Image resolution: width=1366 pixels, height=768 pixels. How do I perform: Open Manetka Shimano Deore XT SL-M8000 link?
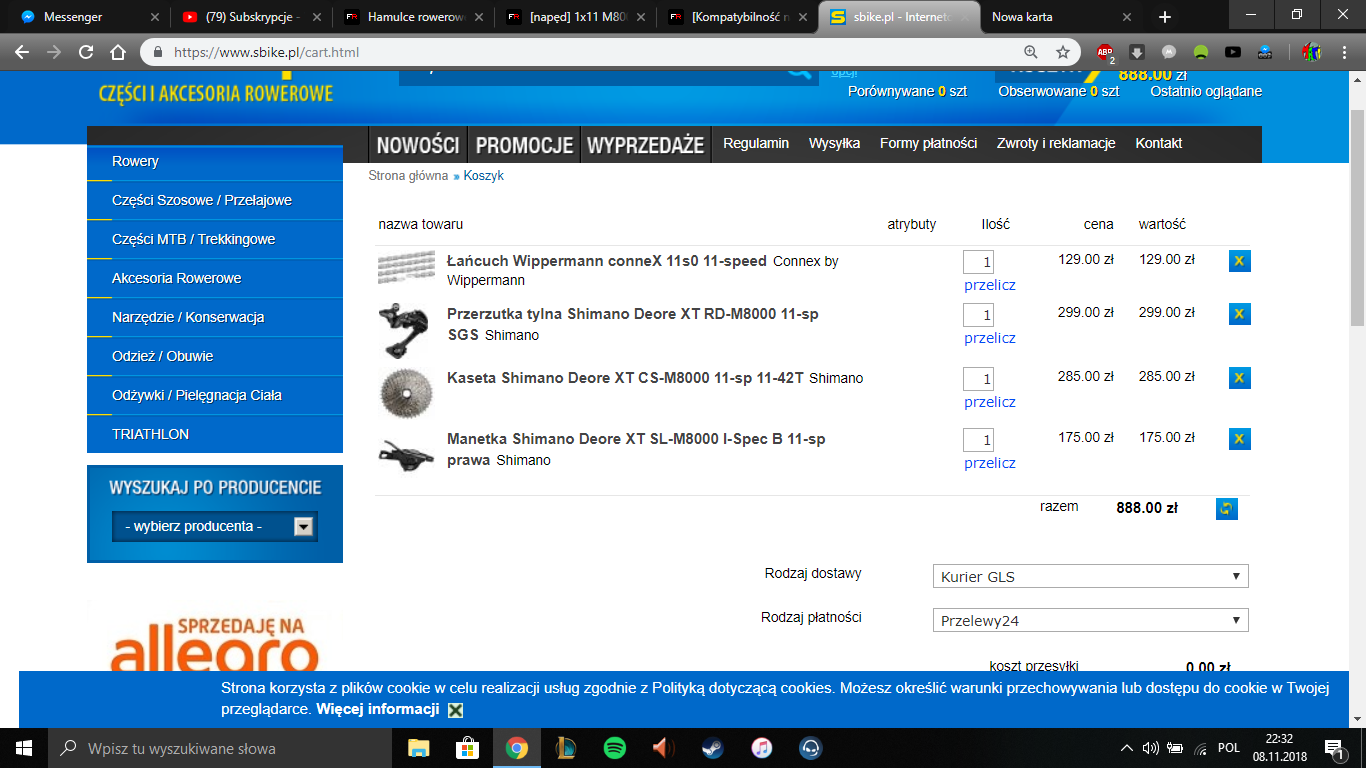point(636,449)
